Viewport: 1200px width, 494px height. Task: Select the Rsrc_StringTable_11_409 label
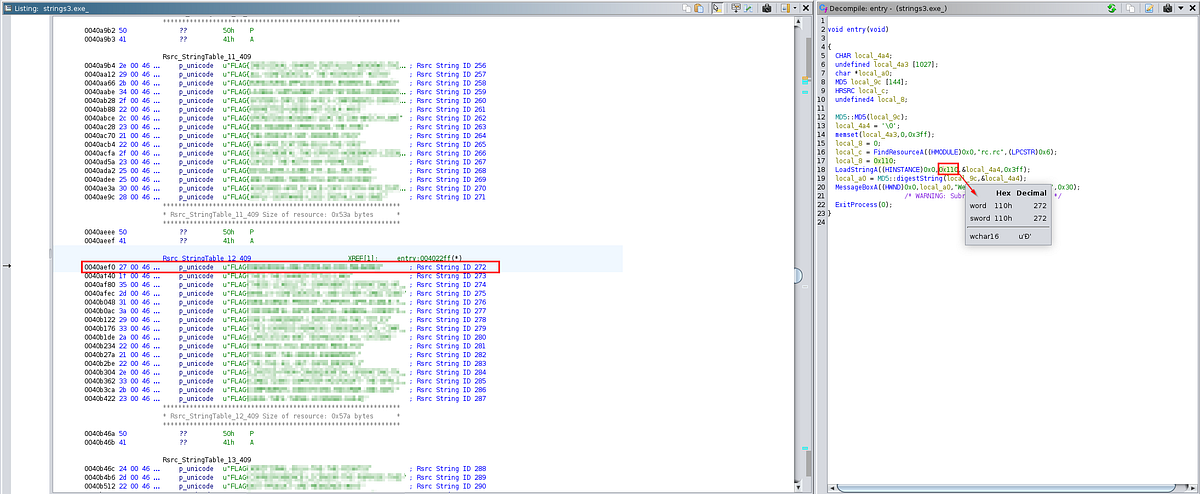pyautogui.click(x=206, y=57)
